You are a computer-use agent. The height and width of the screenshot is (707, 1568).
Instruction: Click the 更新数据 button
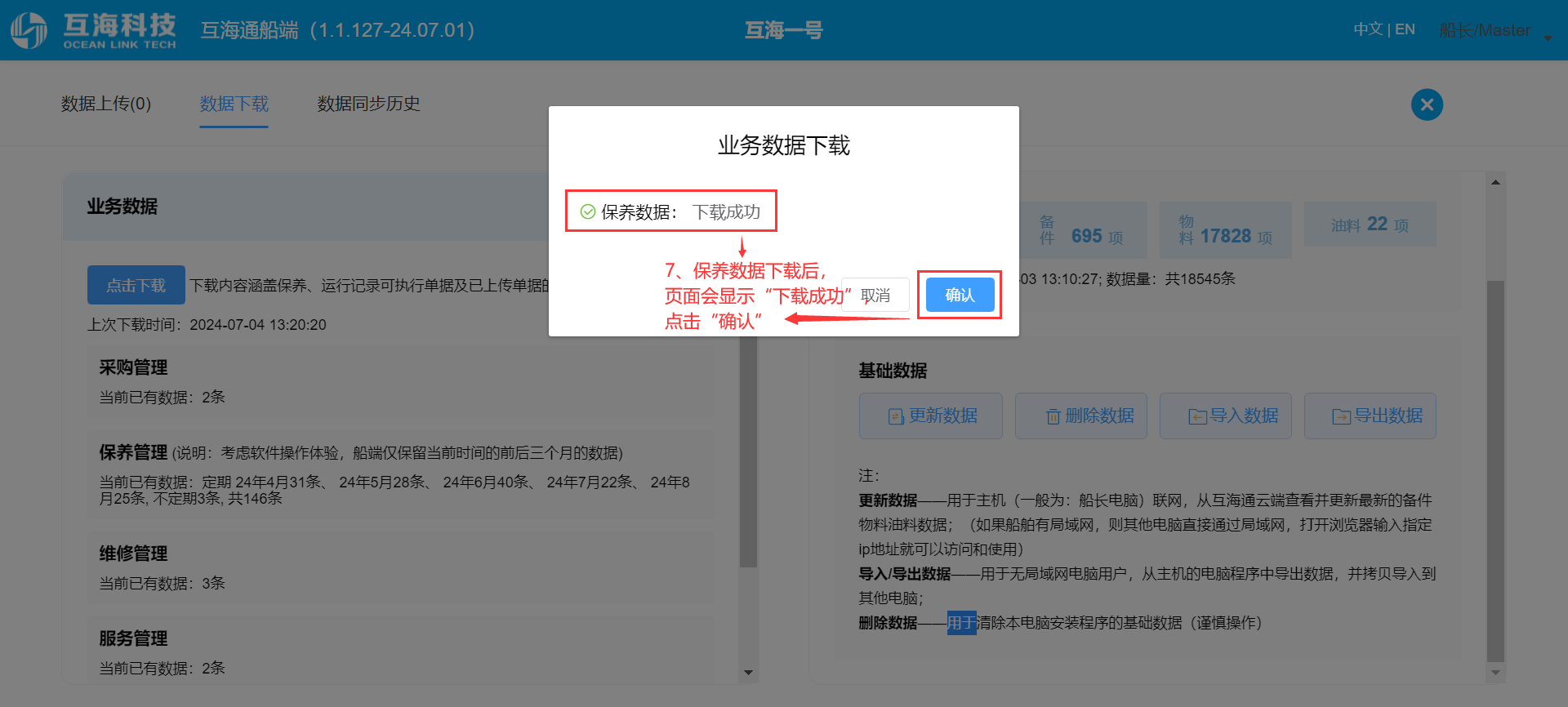point(930,416)
